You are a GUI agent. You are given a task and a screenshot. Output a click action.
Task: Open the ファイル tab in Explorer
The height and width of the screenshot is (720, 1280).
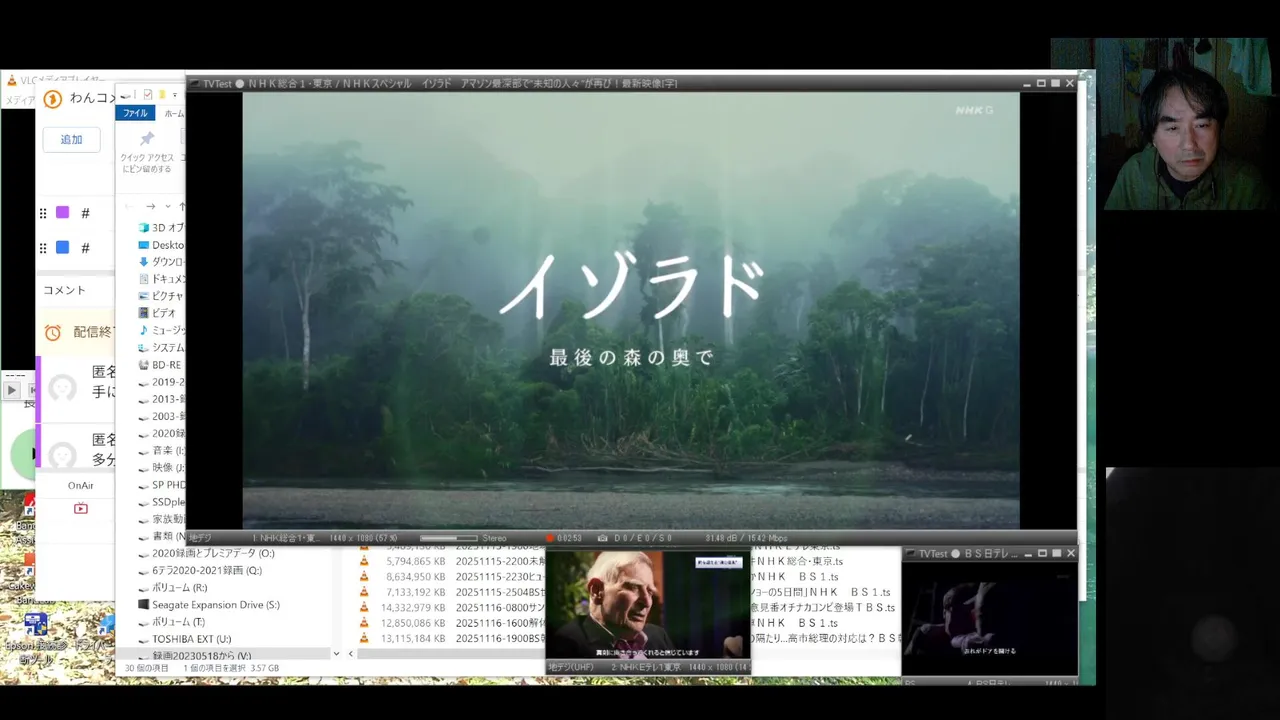pyautogui.click(x=135, y=113)
